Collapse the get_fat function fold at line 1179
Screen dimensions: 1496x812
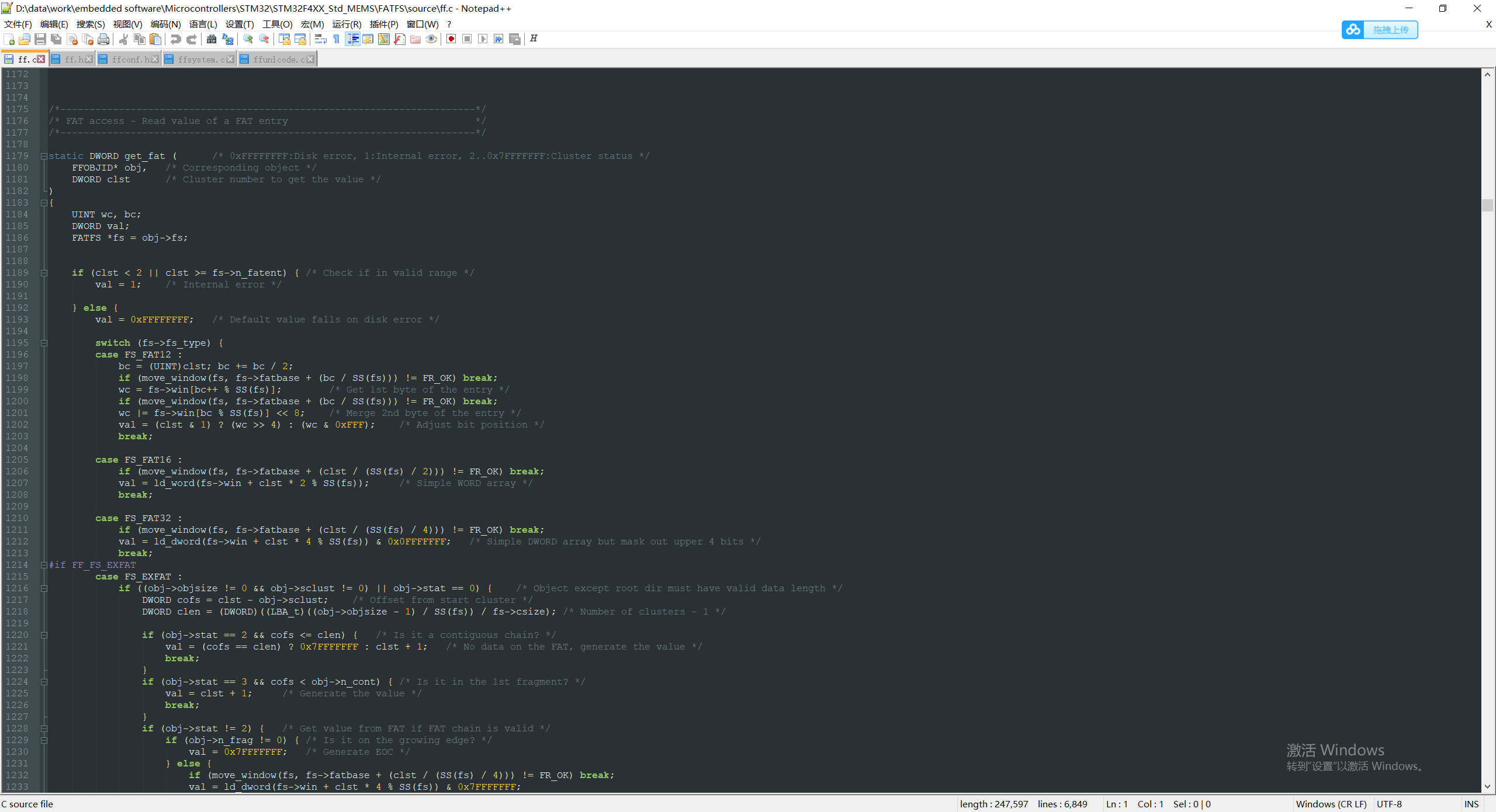point(44,156)
